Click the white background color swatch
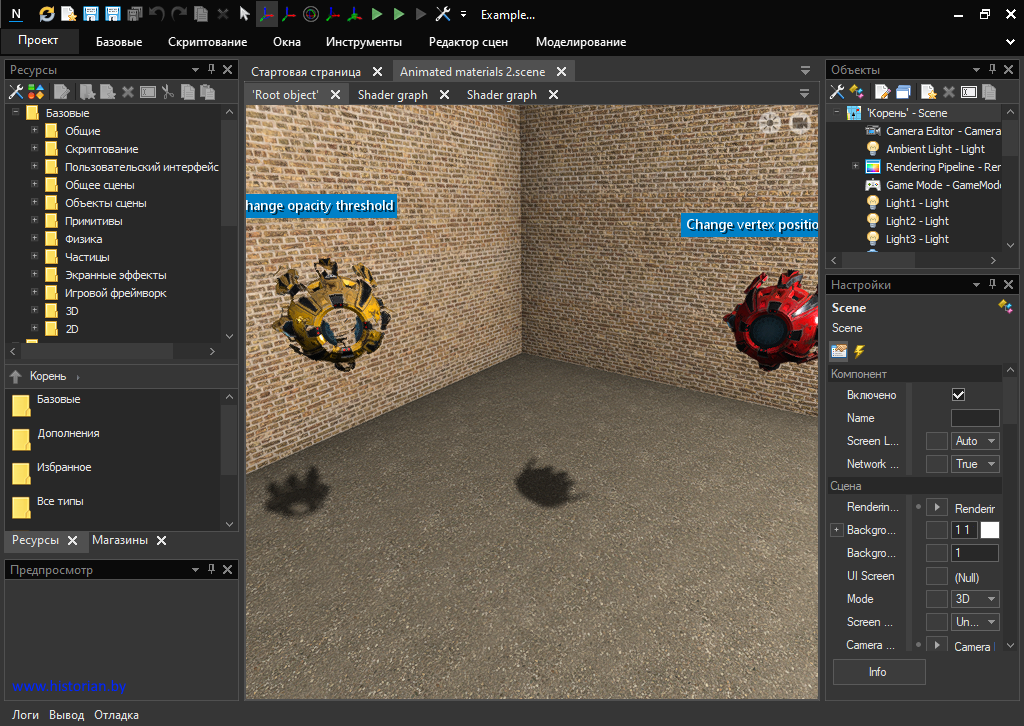The width and height of the screenshot is (1024, 726). tap(989, 530)
